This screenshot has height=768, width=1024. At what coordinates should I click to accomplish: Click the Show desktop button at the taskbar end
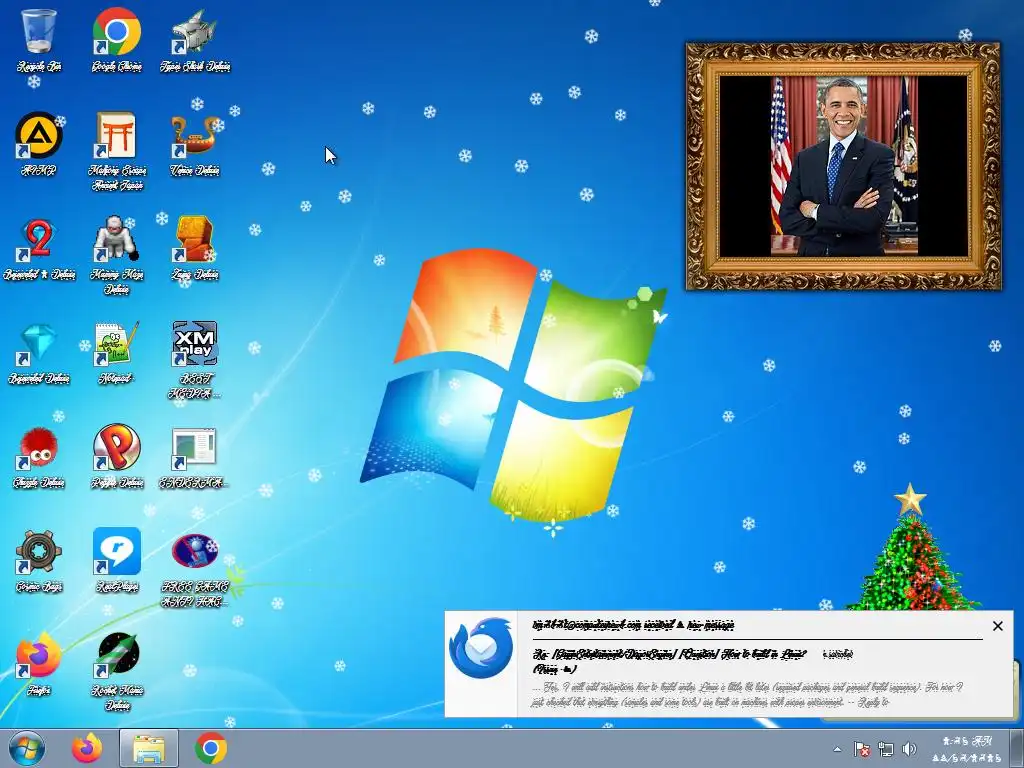click(1017, 748)
